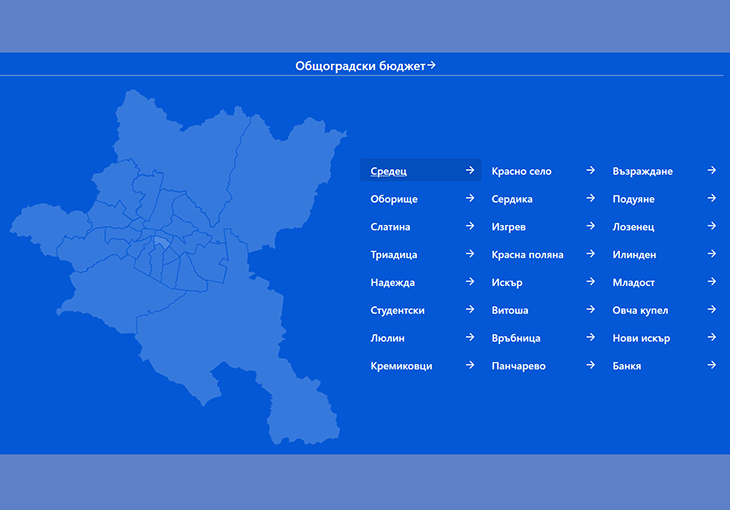Click the arrow next to Банкя
Viewport: 730px width, 510px height.
711,366
